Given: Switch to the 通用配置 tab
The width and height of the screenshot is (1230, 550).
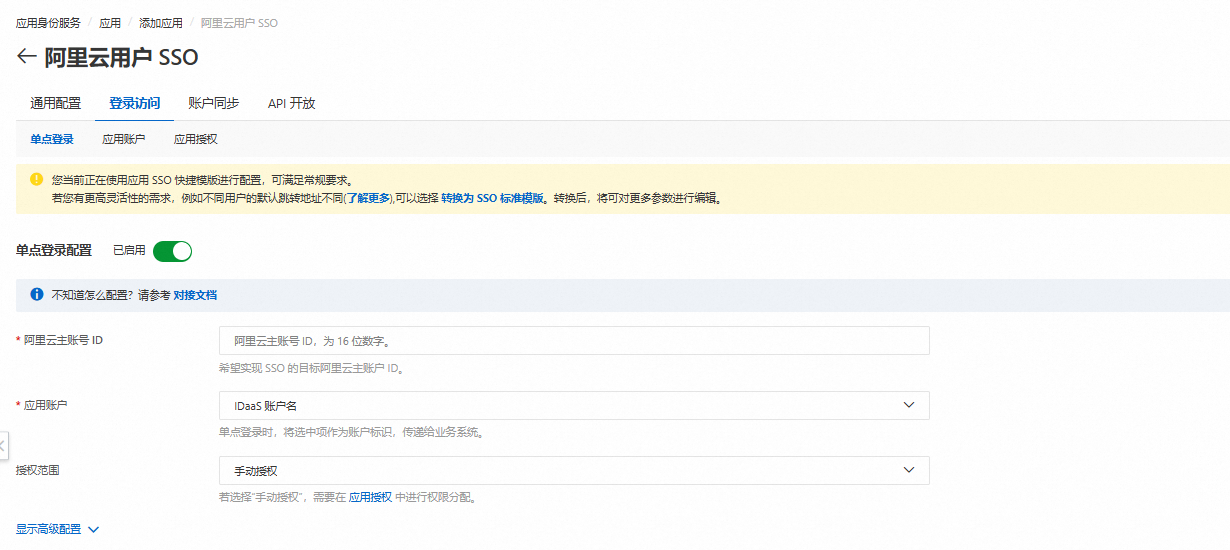Looking at the screenshot, I should (55, 103).
